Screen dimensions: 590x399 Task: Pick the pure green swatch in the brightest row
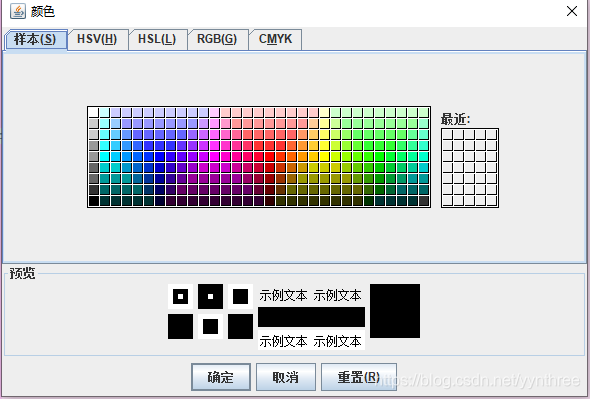380,156
